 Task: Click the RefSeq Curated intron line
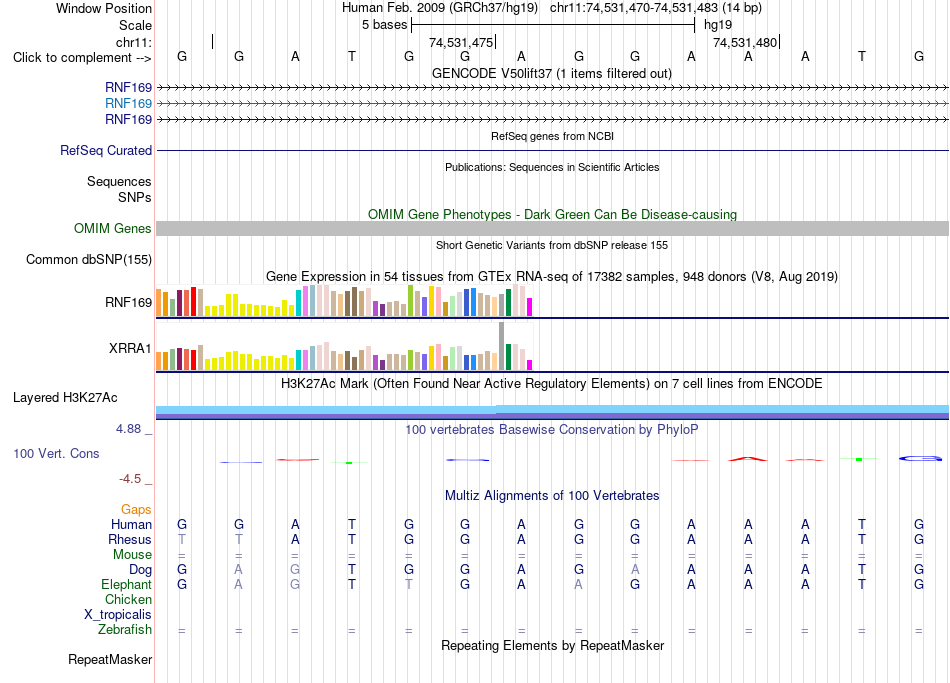pos(552,150)
